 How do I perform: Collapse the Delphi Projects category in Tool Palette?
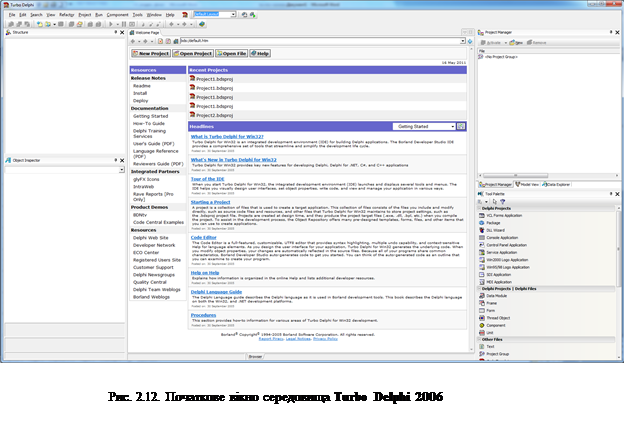480,208
